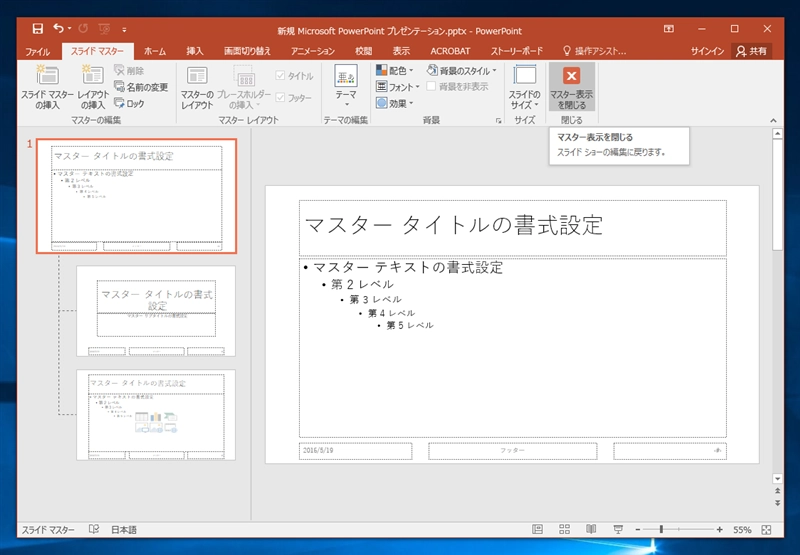Collapse the ribbon with the chevron

(x=773, y=121)
